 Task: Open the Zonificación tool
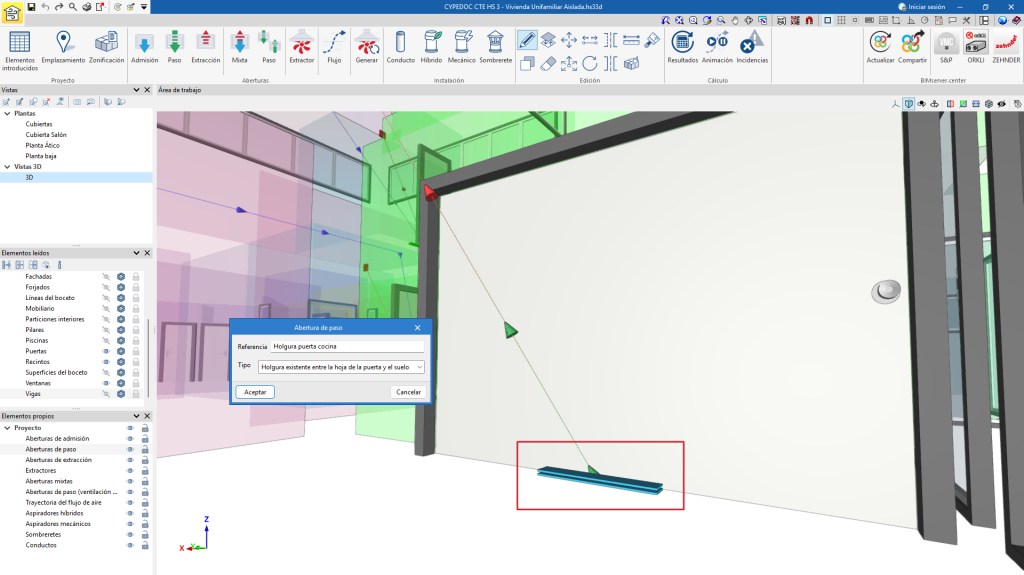106,47
